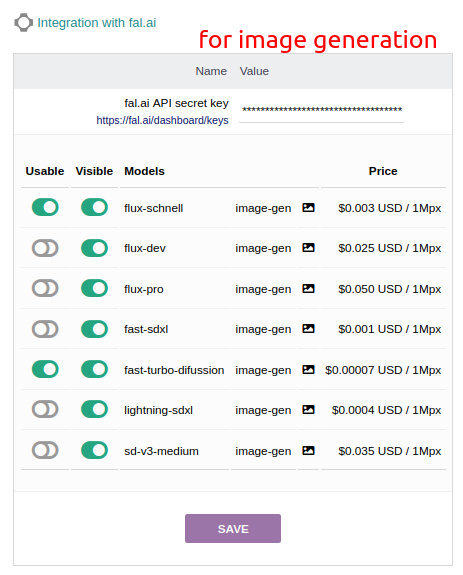Select the flux-pro model name

click(x=144, y=289)
